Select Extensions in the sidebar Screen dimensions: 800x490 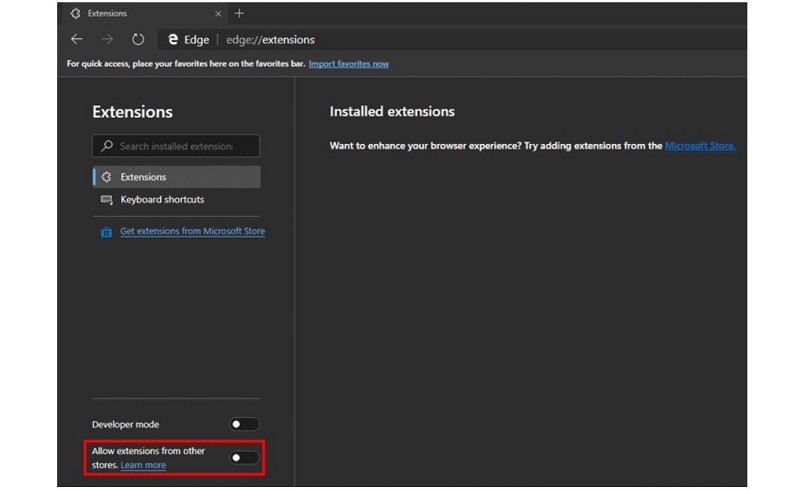click(177, 177)
